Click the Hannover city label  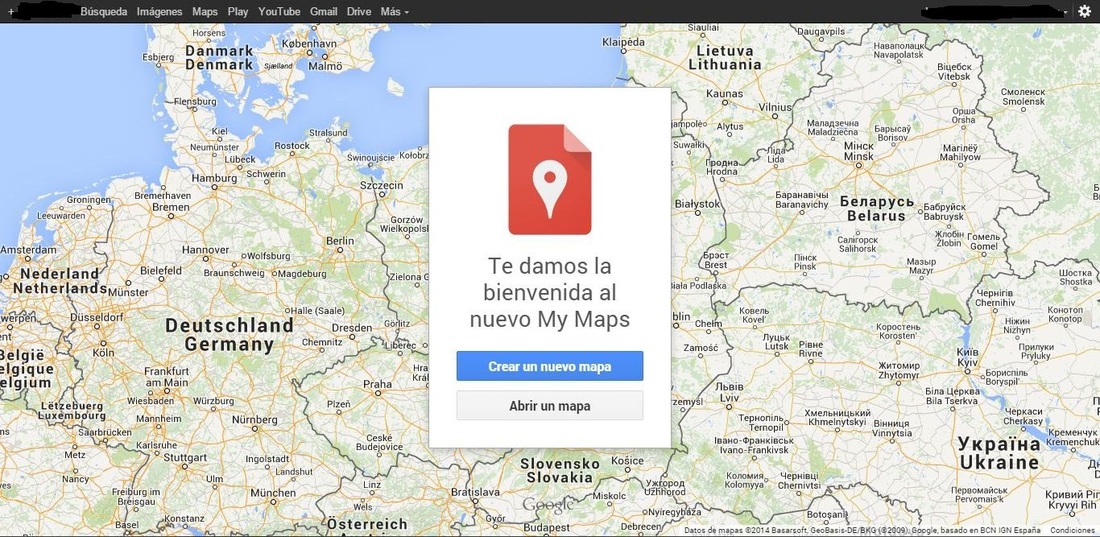[x=206, y=249]
